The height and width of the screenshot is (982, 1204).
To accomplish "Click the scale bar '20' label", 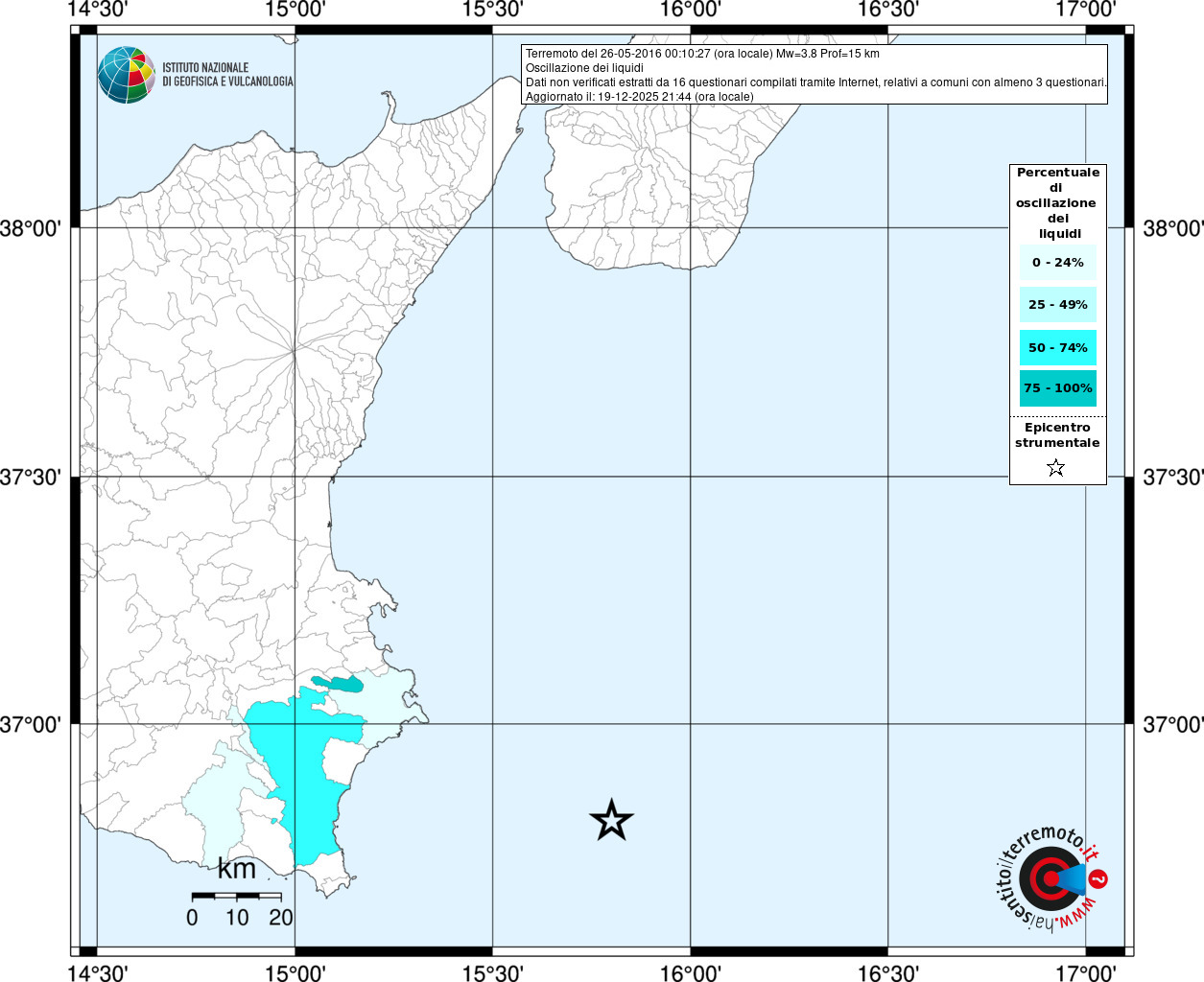I will point(281,918).
